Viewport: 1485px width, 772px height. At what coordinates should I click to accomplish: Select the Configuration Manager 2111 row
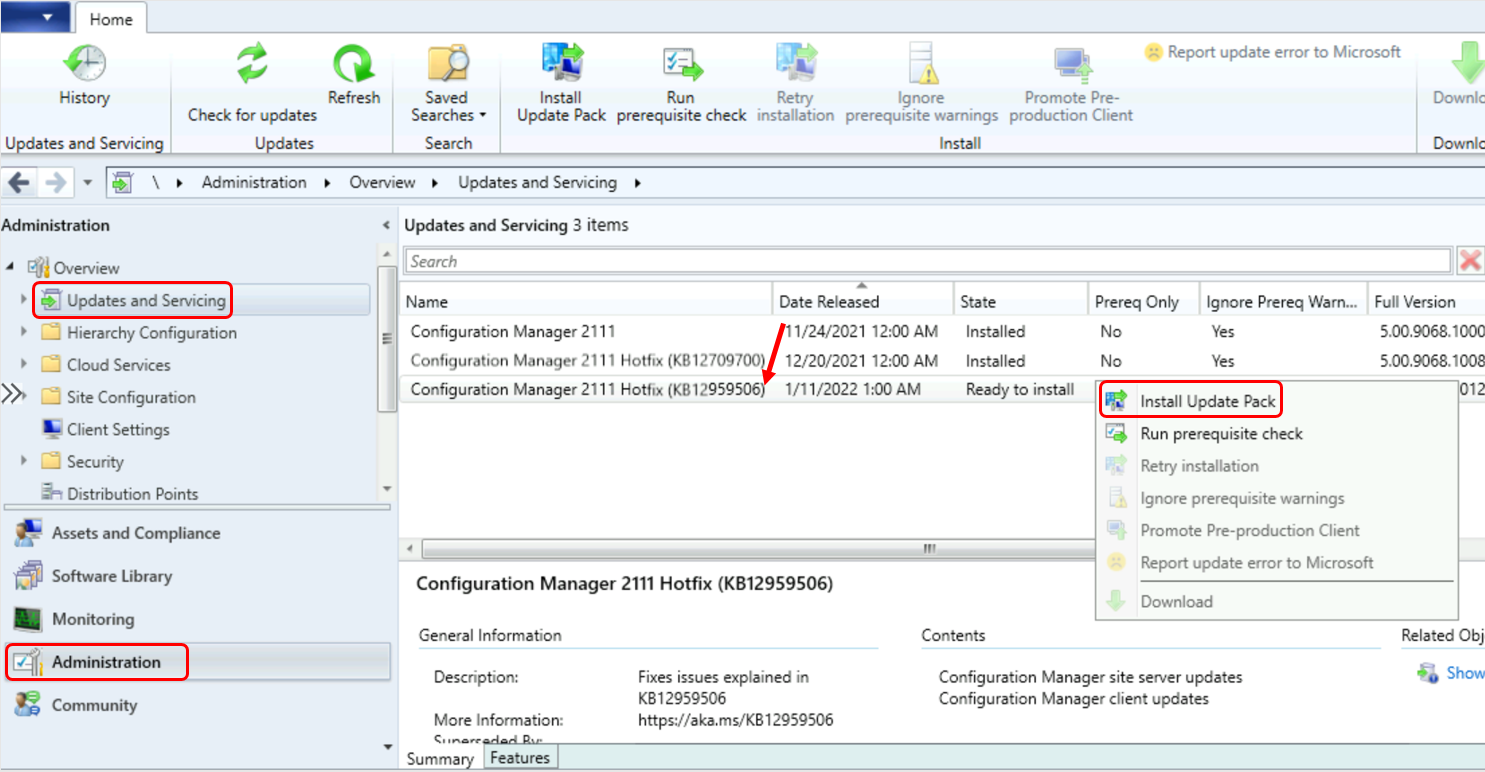coord(942,331)
